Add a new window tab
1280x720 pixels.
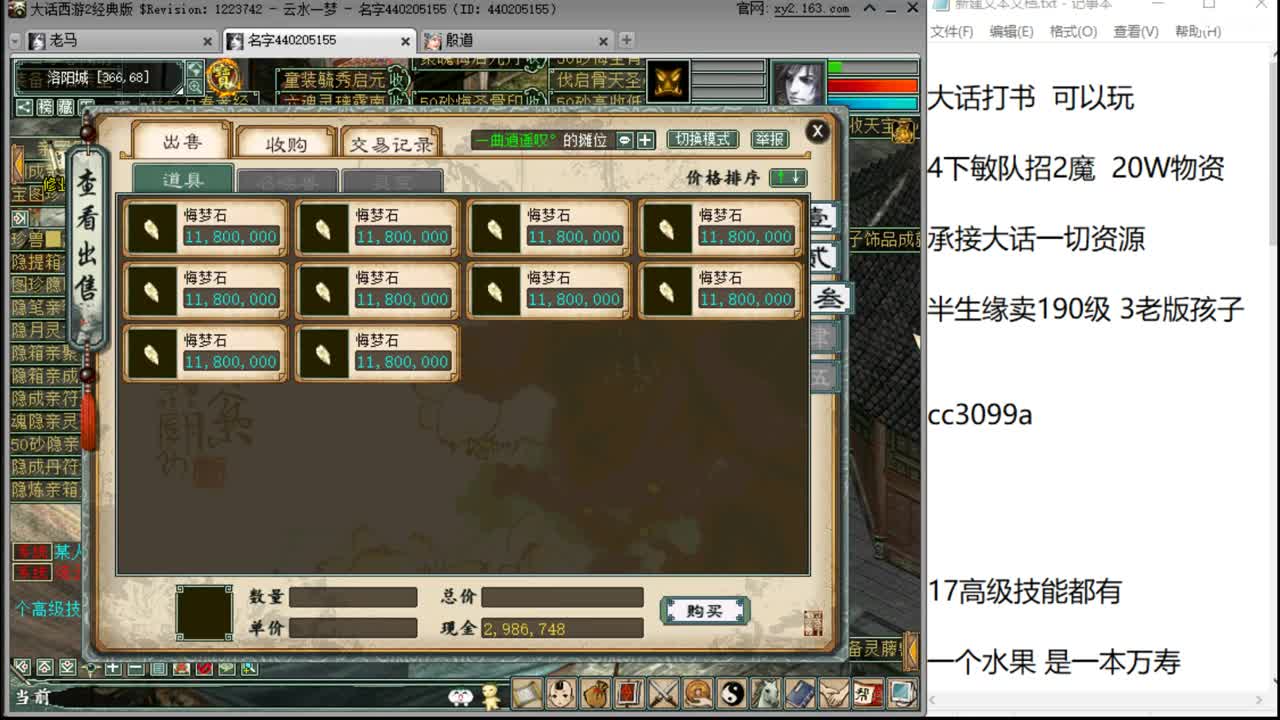[x=626, y=41]
